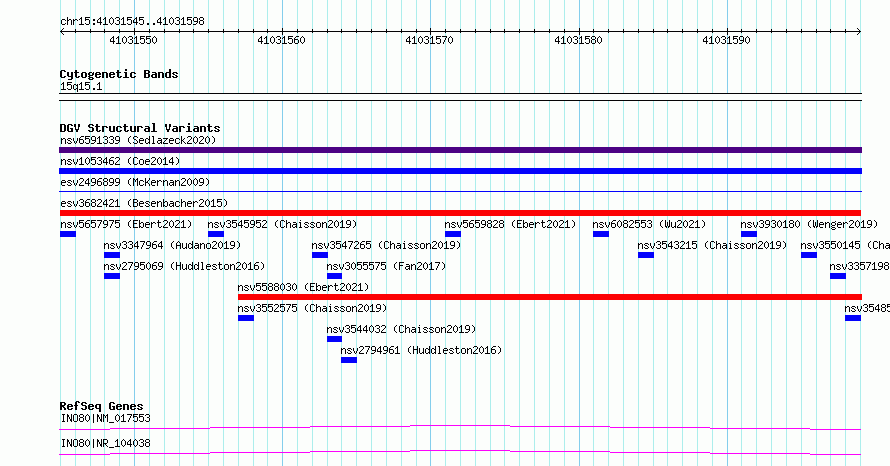Screen dimensions: 890x466
Task: Click the DGV Structural Variants track heading
Action: point(140,128)
